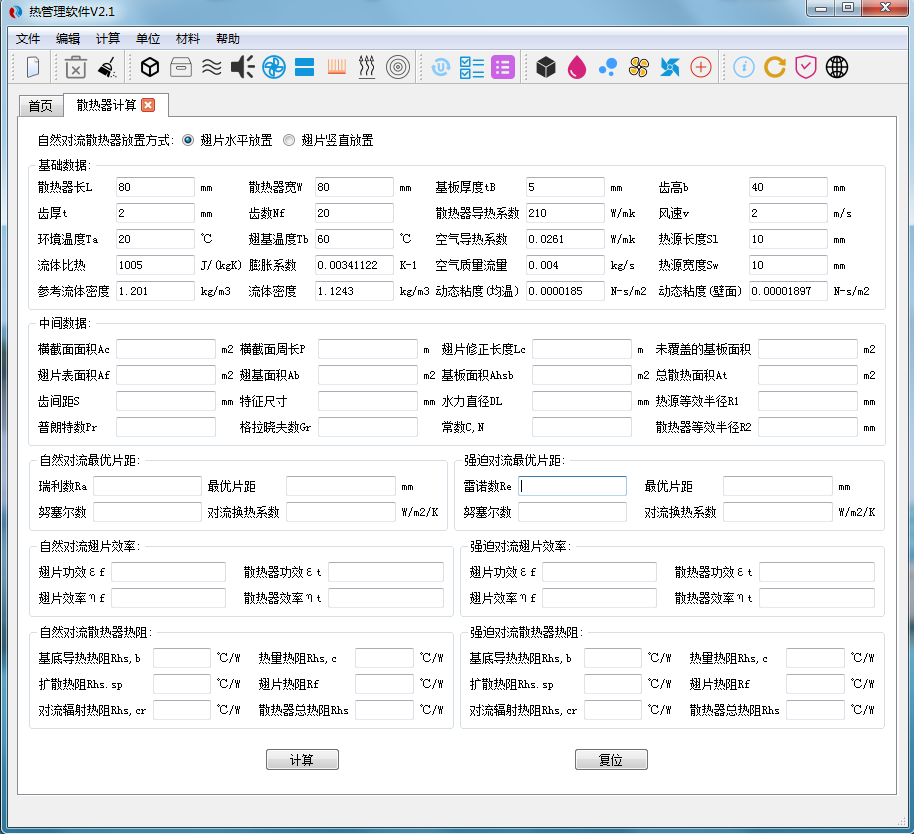Click the shield with checkmark icon
Screen dimensions: 914x834
pos(806,67)
